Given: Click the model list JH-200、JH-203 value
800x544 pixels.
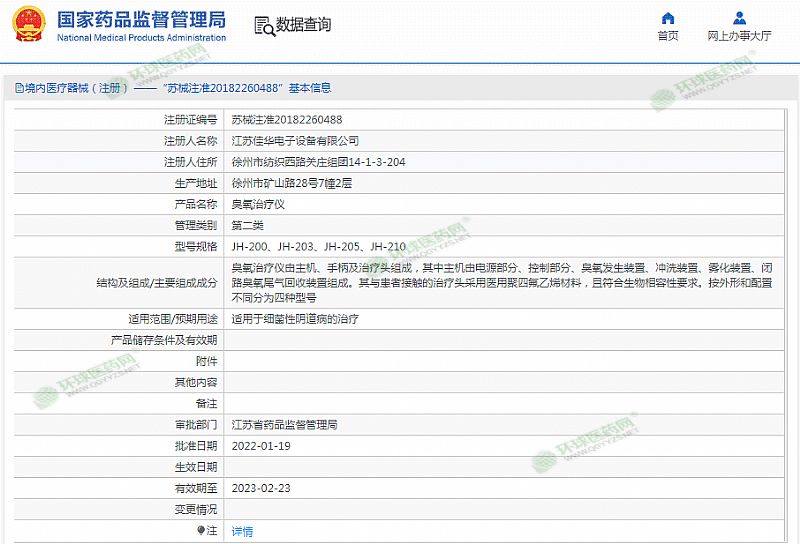Looking at the screenshot, I should pyautogui.click(x=318, y=246).
